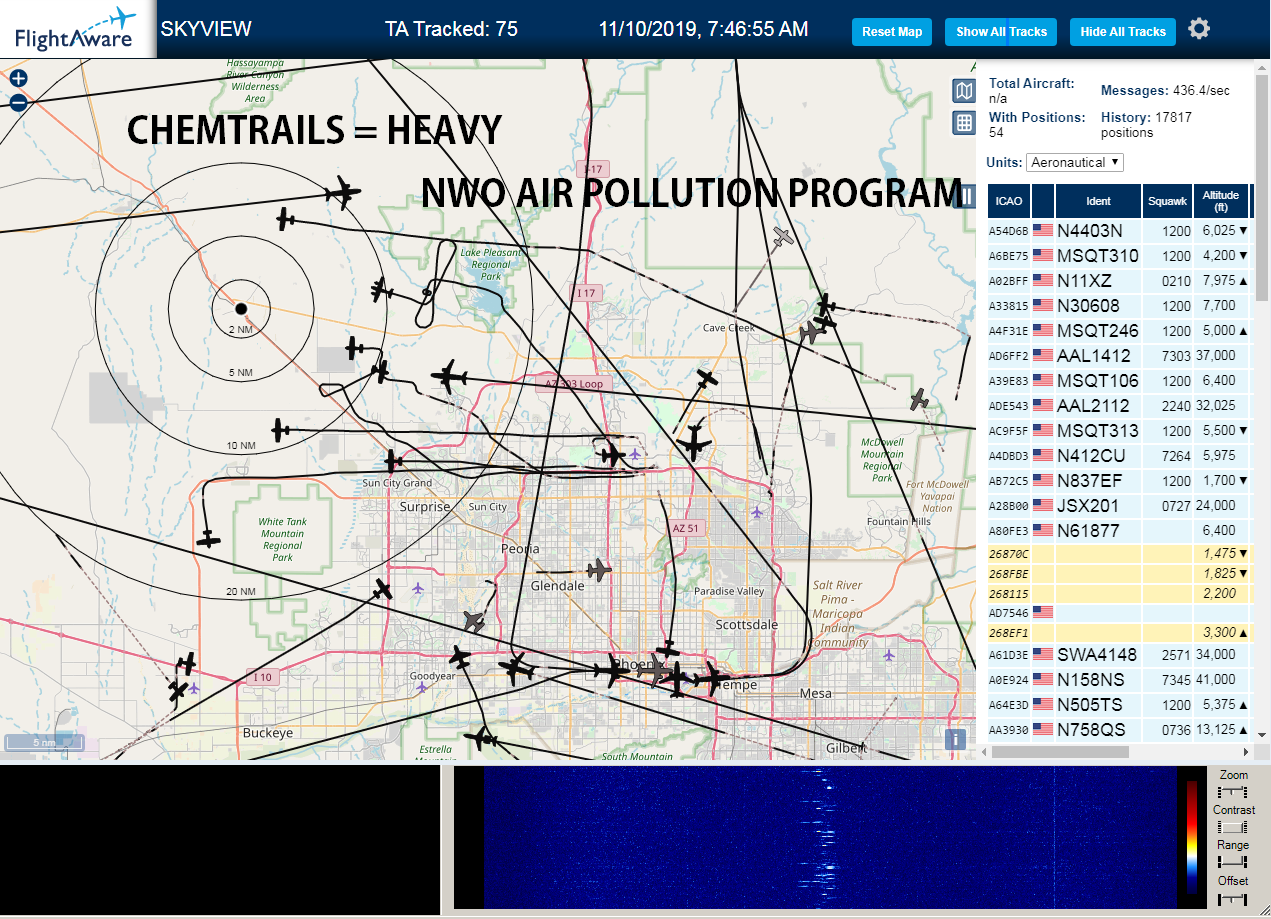Zoom in the map with plus button

(18, 78)
